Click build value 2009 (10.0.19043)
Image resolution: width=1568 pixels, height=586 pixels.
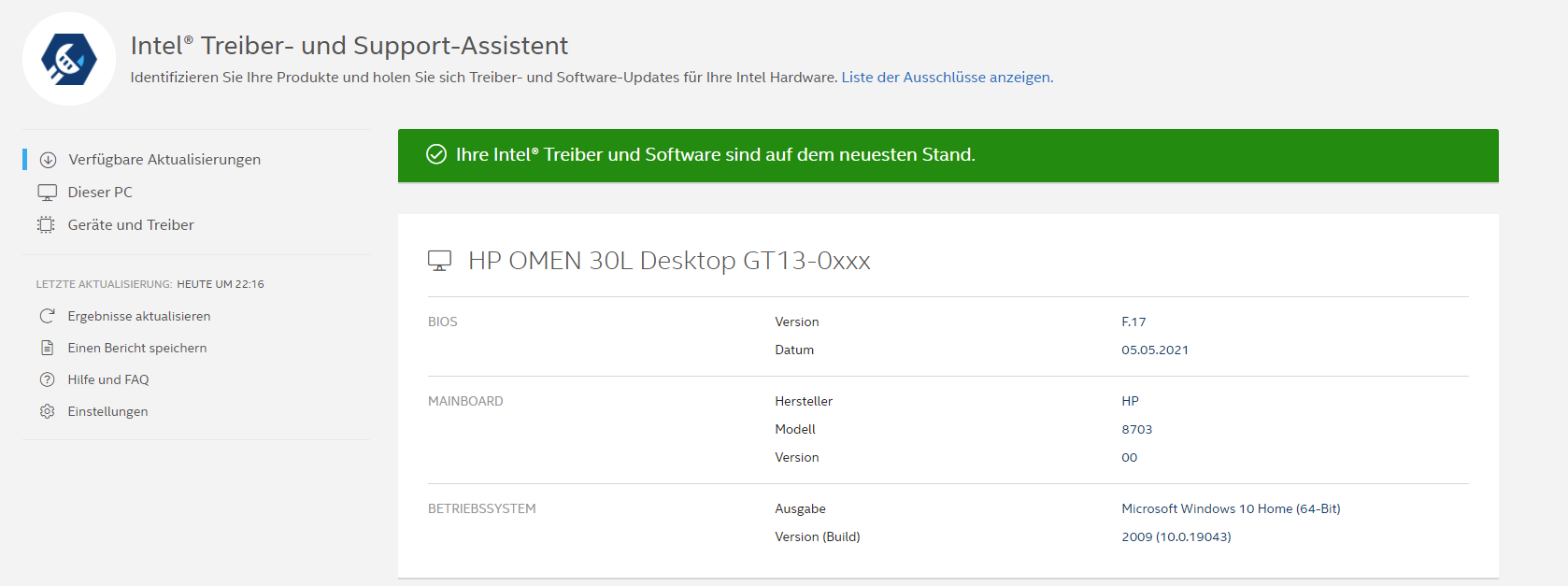point(1176,536)
